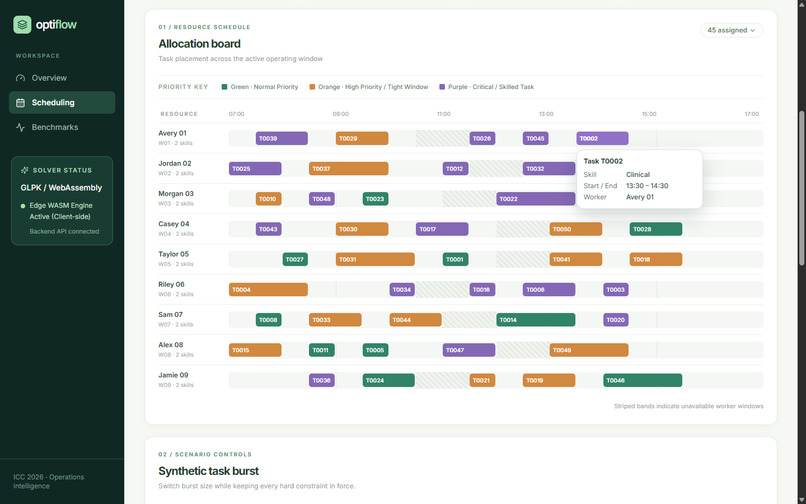806x504 pixels.
Task: Click task T0044 block
Action: click(x=415, y=320)
